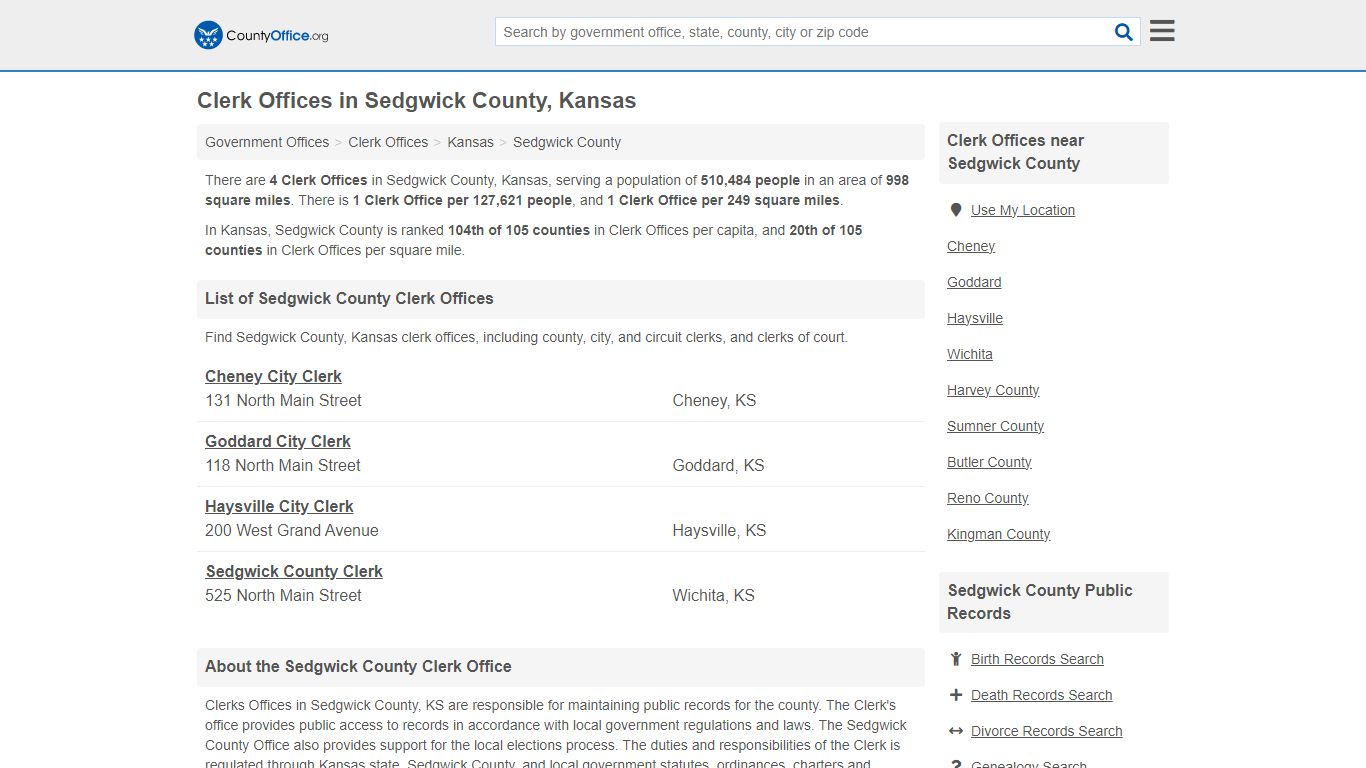This screenshot has width=1366, height=768.
Task: Select Haysville in sidebar
Action: point(975,318)
